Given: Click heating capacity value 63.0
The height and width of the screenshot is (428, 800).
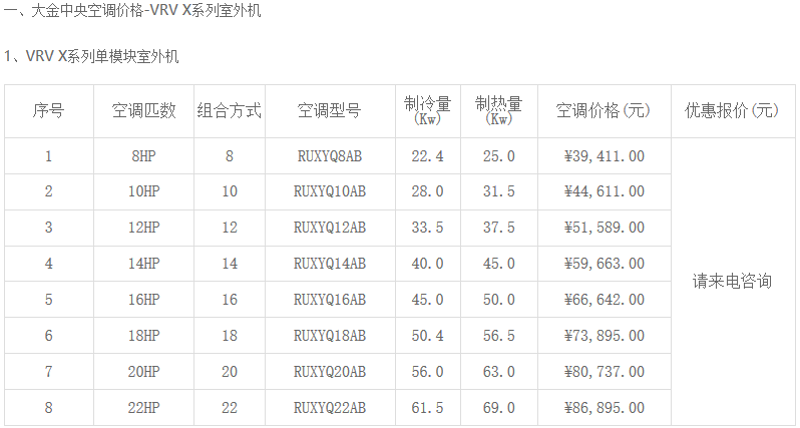Looking at the screenshot, I should click(x=499, y=371).
